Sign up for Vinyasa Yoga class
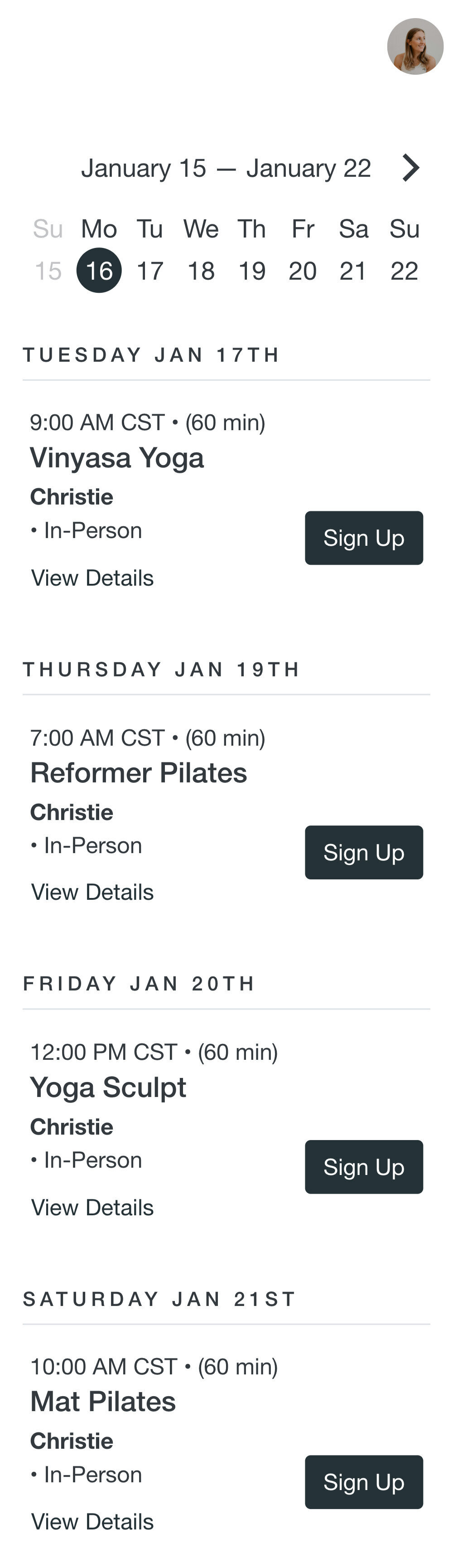 tap(364, 538)
